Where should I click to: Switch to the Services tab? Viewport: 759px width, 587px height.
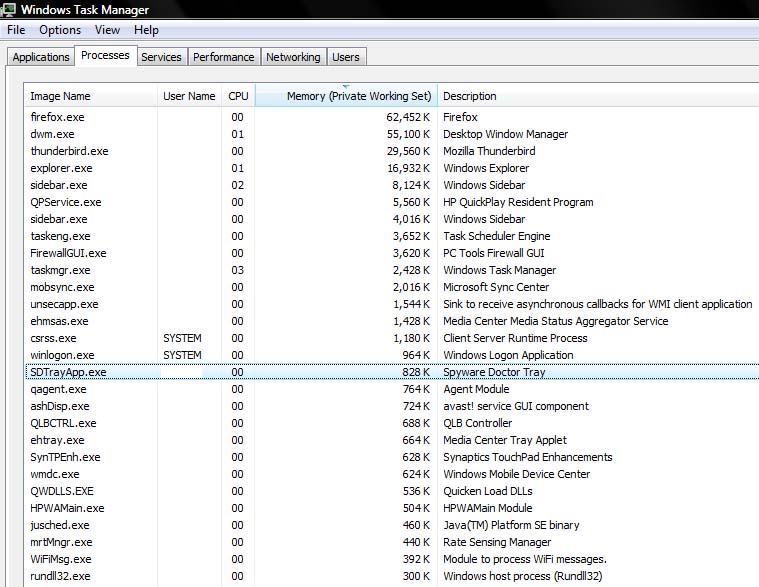[x=161, y=57]
